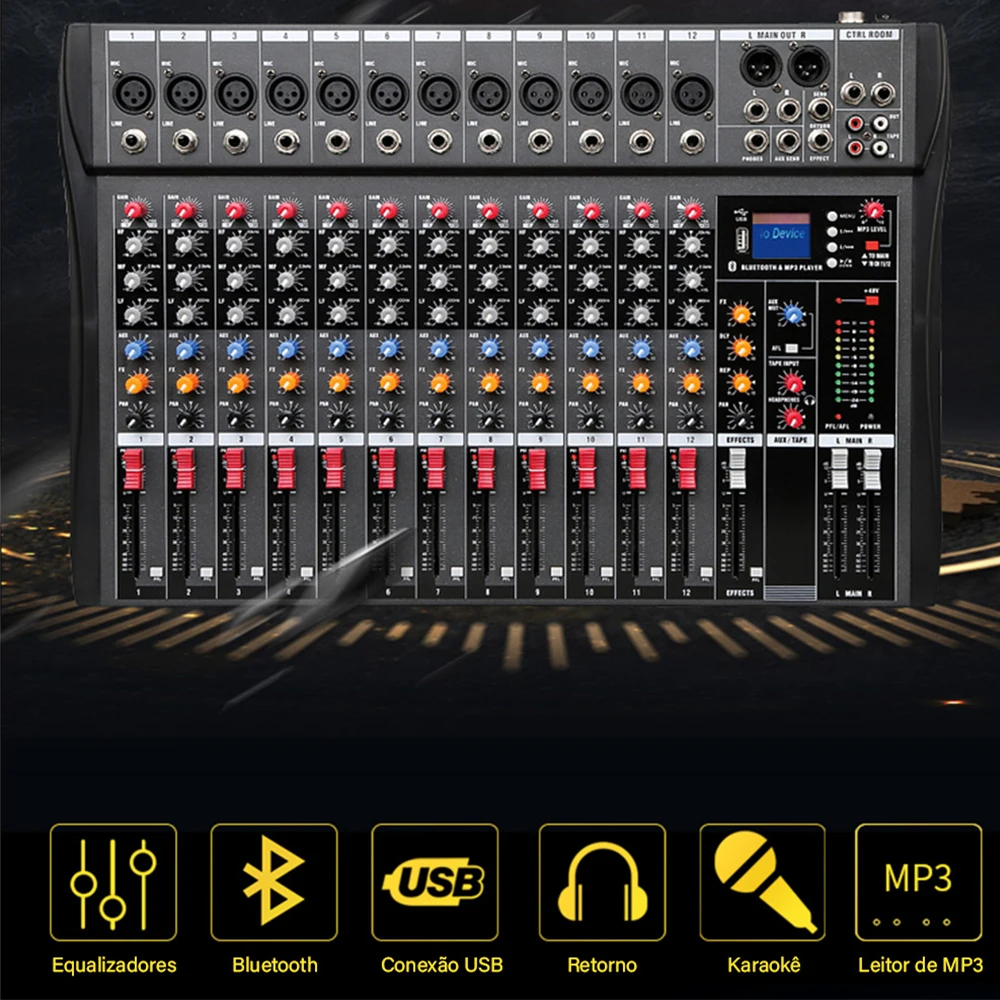Viewport: 1000px width, 1000px height.
Task: Select the Leitor de MP3 icon
Action: tap(918, 882)
